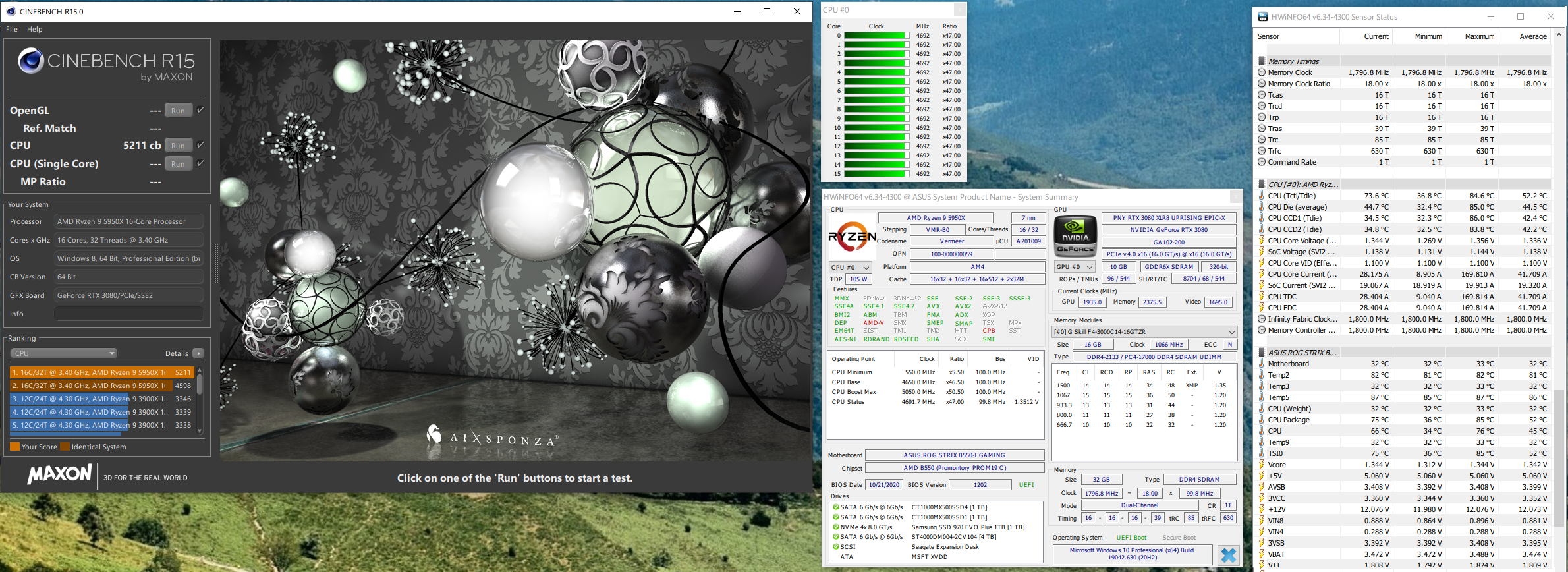Click the MAXON logo at bottom left

point(59,474)
